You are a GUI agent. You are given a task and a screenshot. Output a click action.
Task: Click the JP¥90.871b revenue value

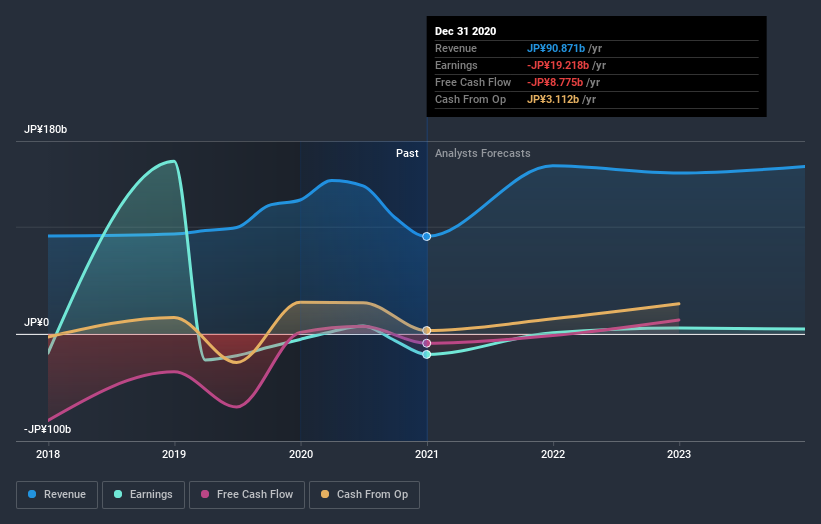(x=556, y=49)
